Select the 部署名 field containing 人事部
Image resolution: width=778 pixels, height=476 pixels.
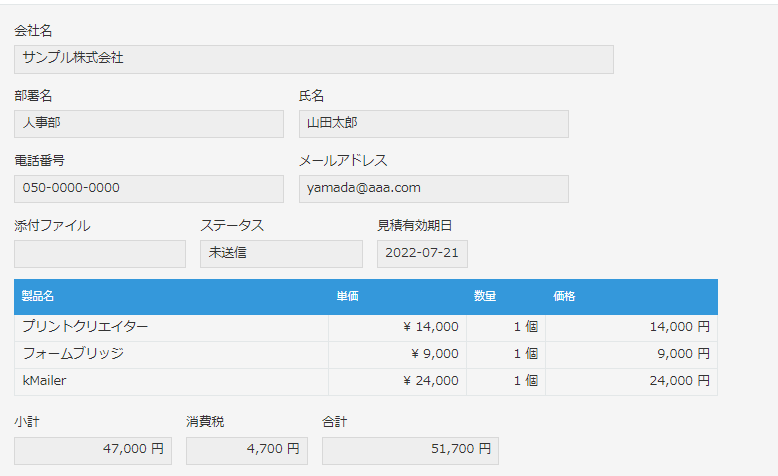(x=148, y=123)
